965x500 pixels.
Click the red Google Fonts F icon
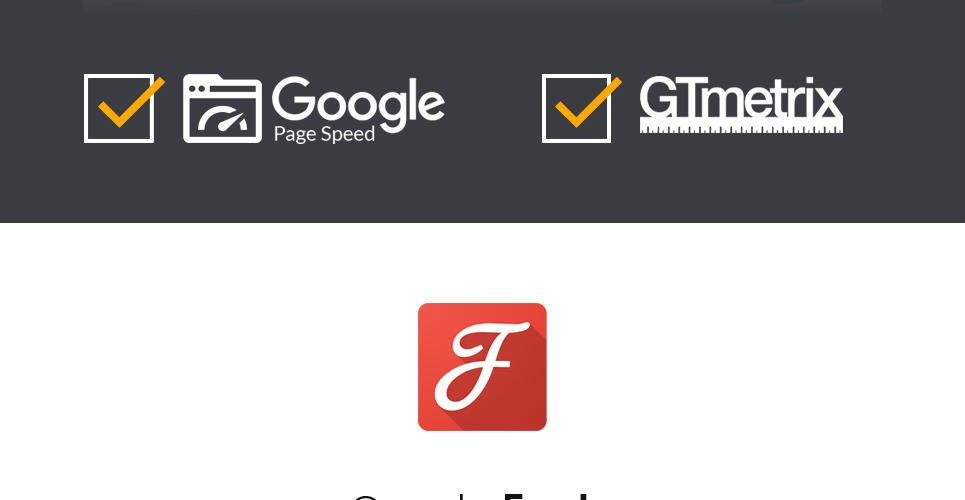pyautogui.click(x=482, y=367)
